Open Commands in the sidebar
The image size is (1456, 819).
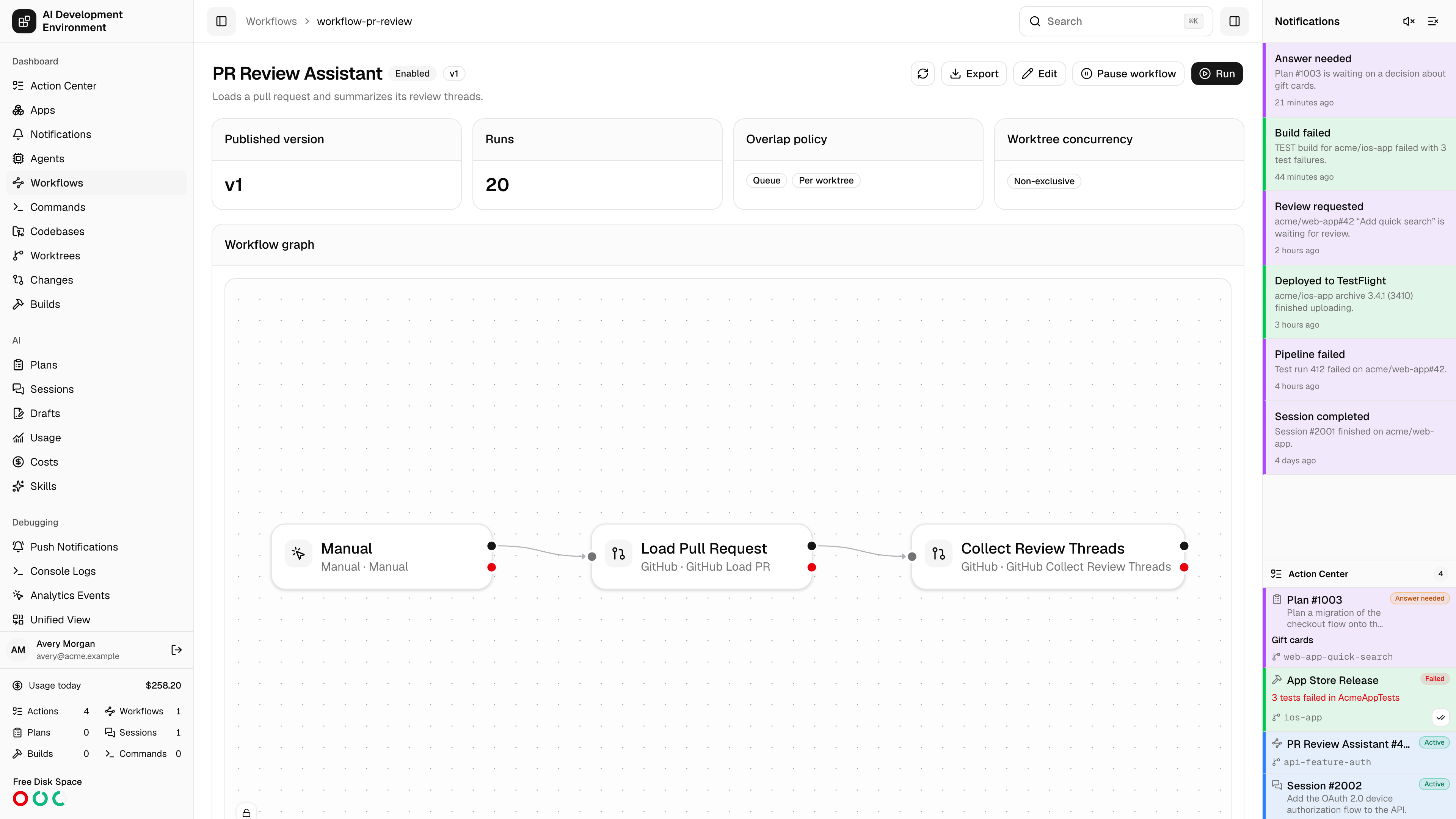[96, 207]
